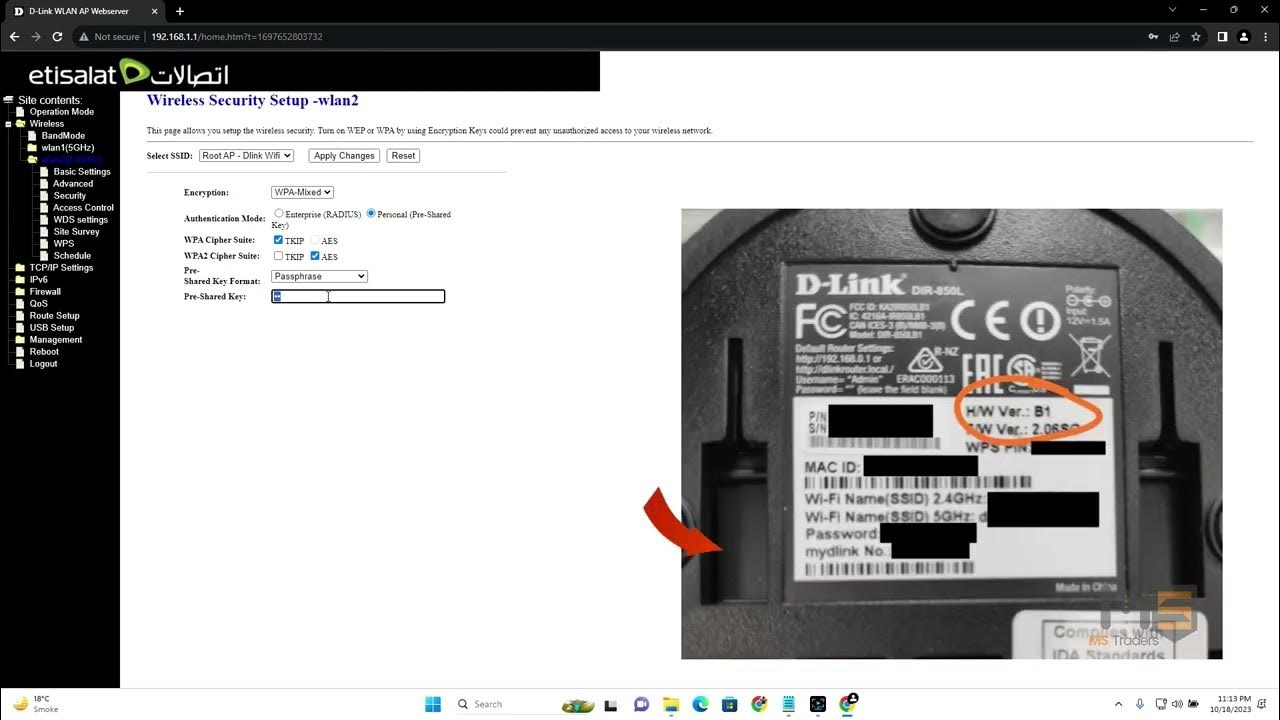Open the network tray icon
Viewport: 1280px width, 720px height.
1161,704
